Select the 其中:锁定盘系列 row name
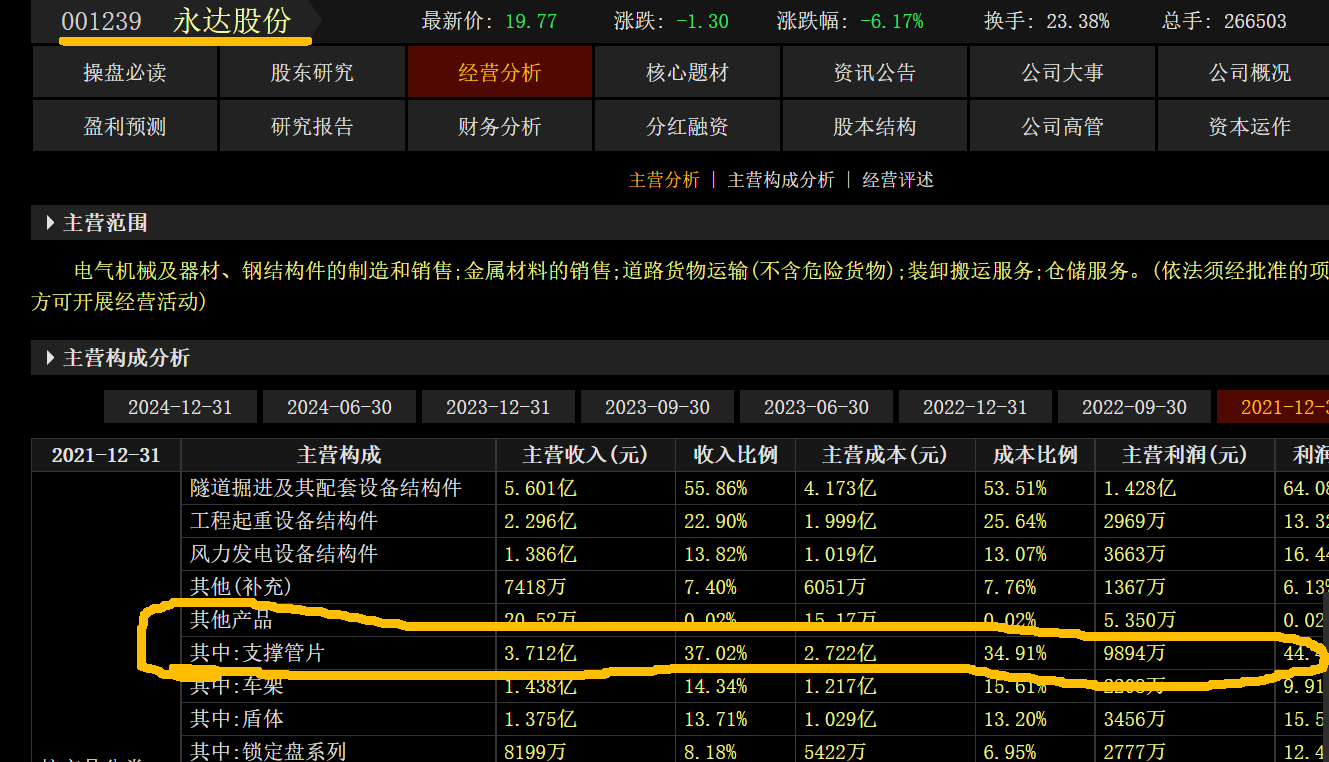Viewport: 1329px width, 762px height. [268, 751]
